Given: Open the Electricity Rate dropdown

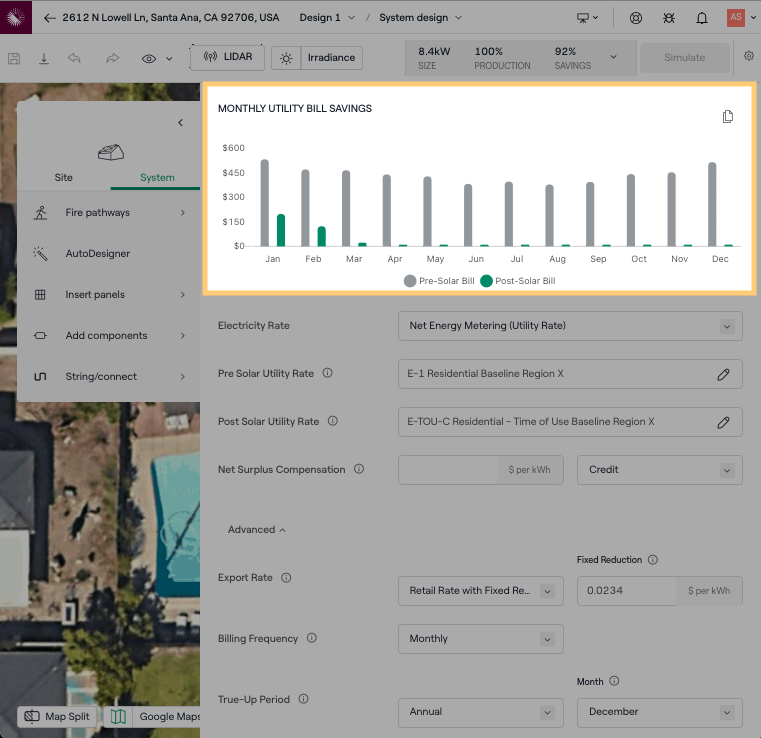Looking at the screenshot, I should (x=570, y=326).
